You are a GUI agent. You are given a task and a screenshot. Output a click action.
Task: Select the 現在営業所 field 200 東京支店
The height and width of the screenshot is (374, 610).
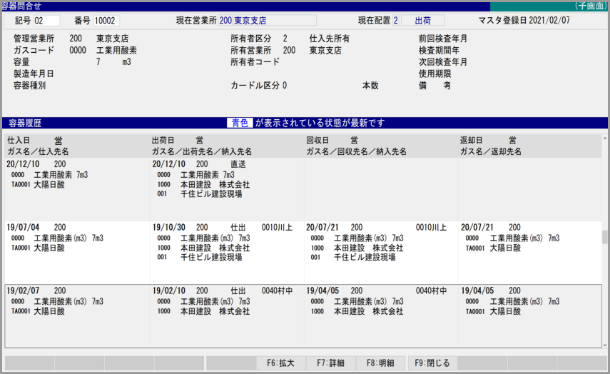267,21
